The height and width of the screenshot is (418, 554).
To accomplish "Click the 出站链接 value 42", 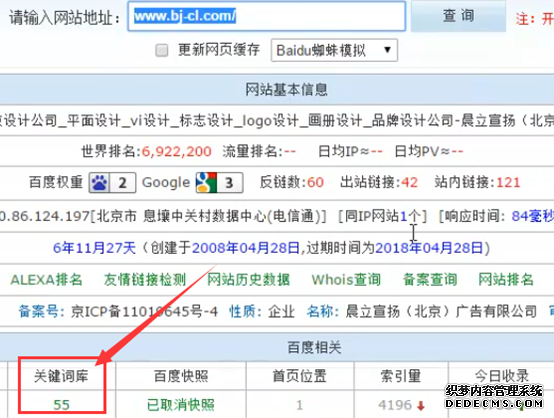I will coord(409,182).
